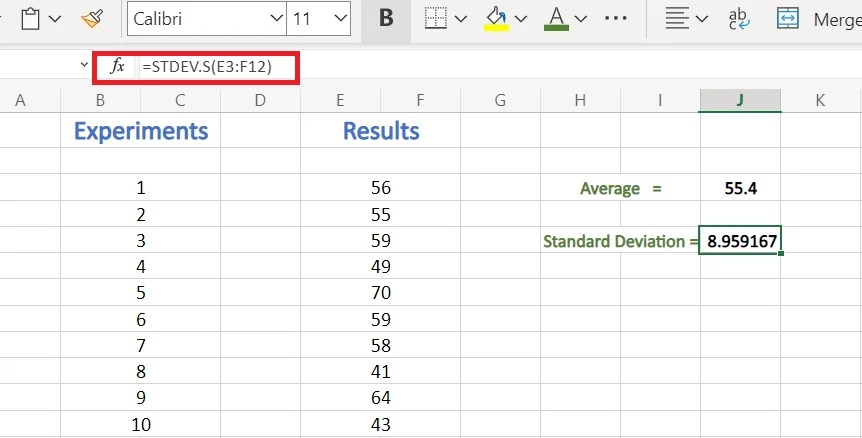Expand the Borders options arrow
Screen dimensions: 862x438
tap(461, 19)
